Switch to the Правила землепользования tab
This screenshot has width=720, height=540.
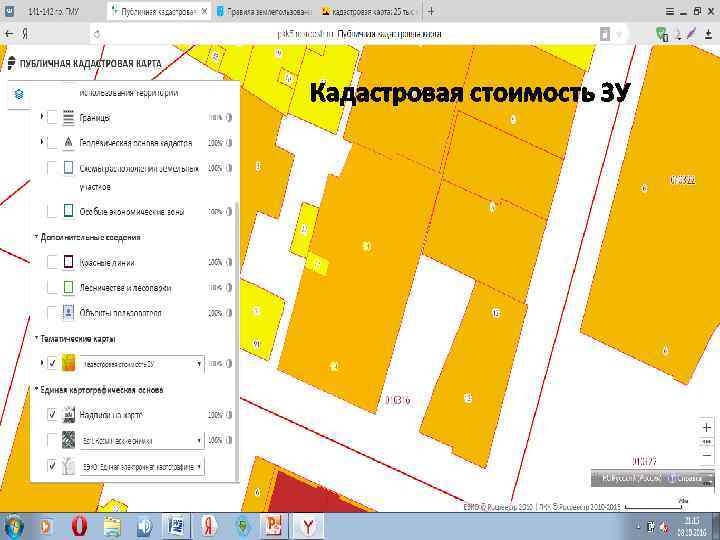click(x=265, y=11)
